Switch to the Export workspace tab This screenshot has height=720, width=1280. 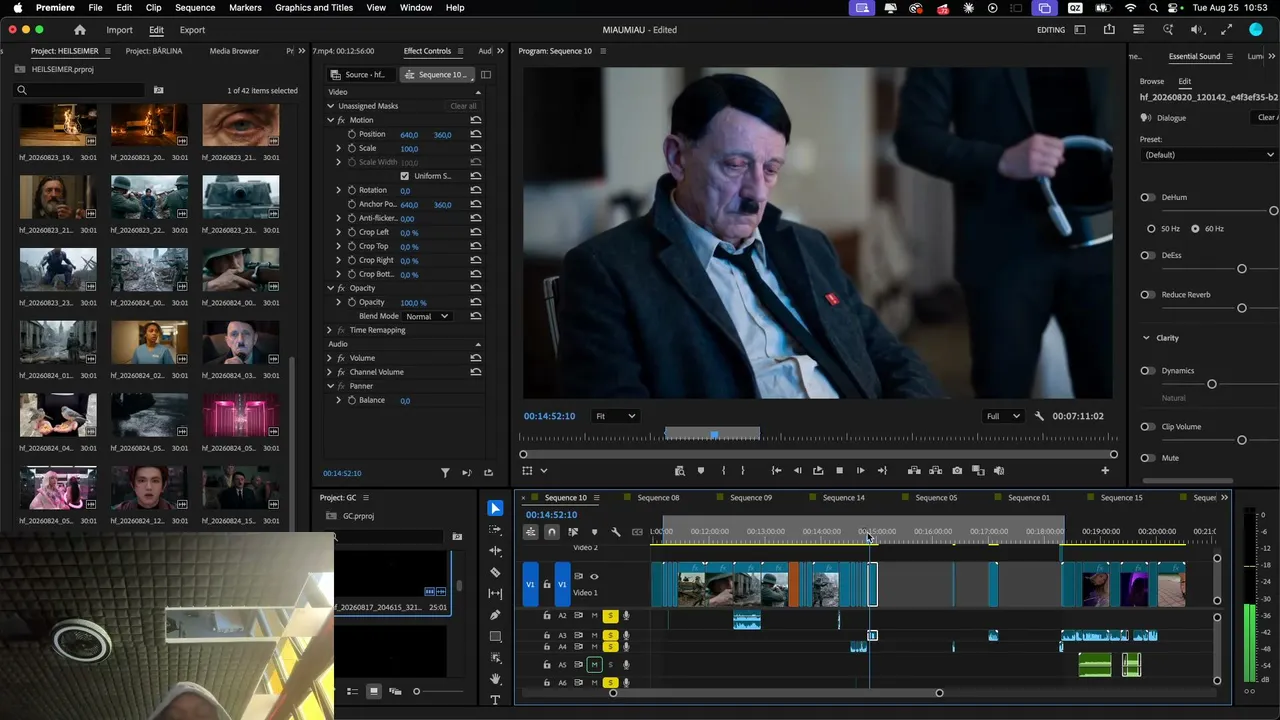click(192, 30)
